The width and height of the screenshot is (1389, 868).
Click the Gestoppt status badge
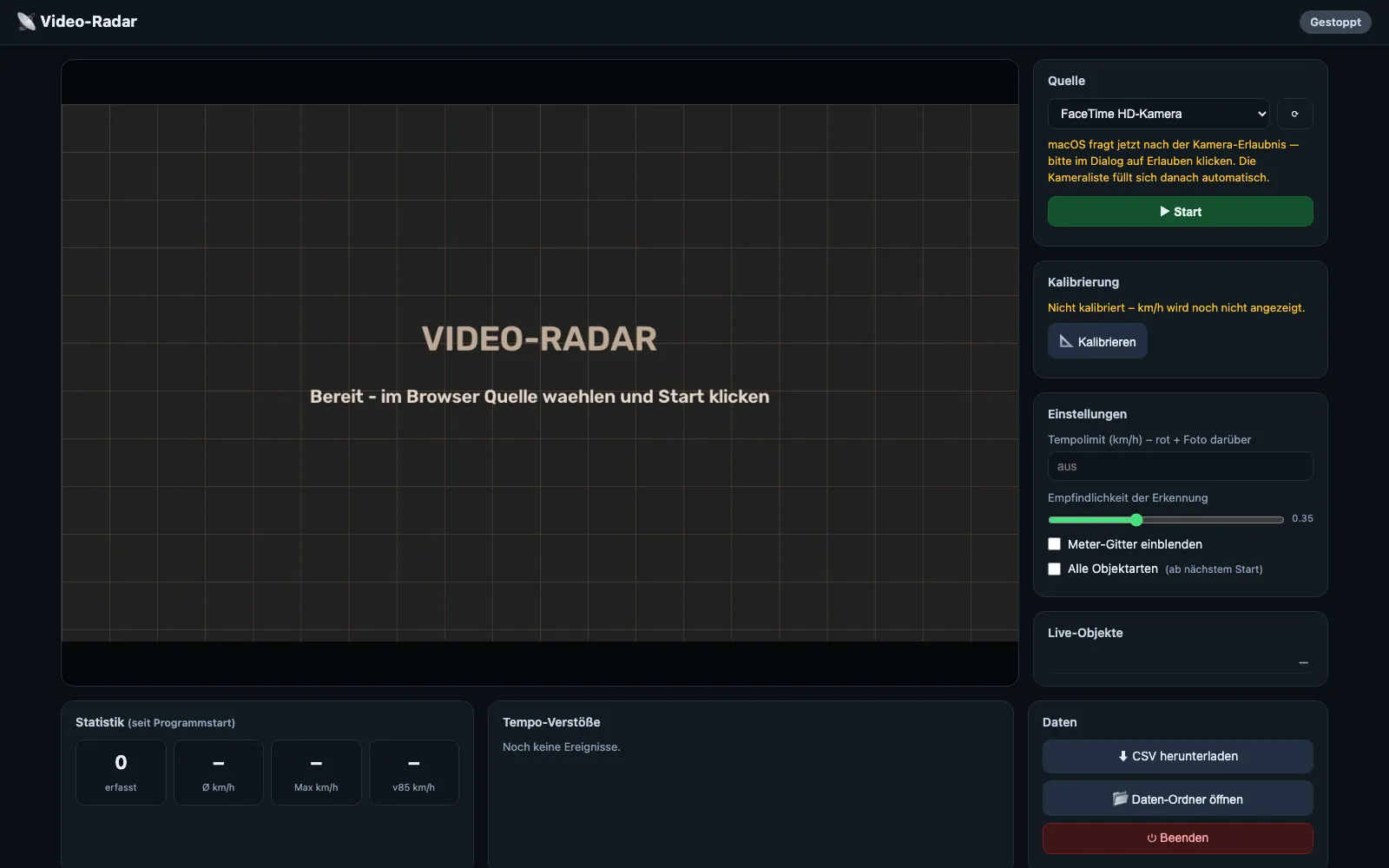pyautogui.click(x=1335, y=23)
